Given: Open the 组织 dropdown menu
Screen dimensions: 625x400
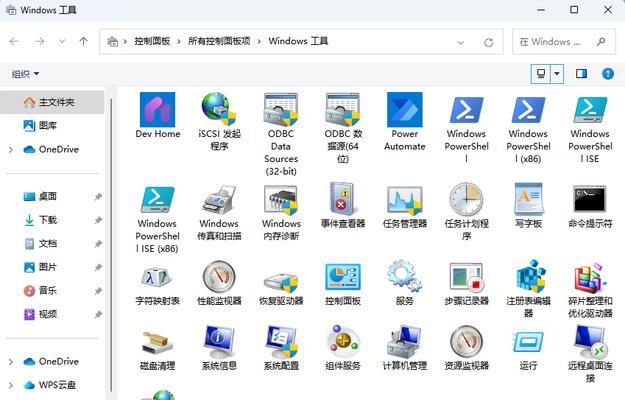Looking at the screenshot, I should (26, 74).
